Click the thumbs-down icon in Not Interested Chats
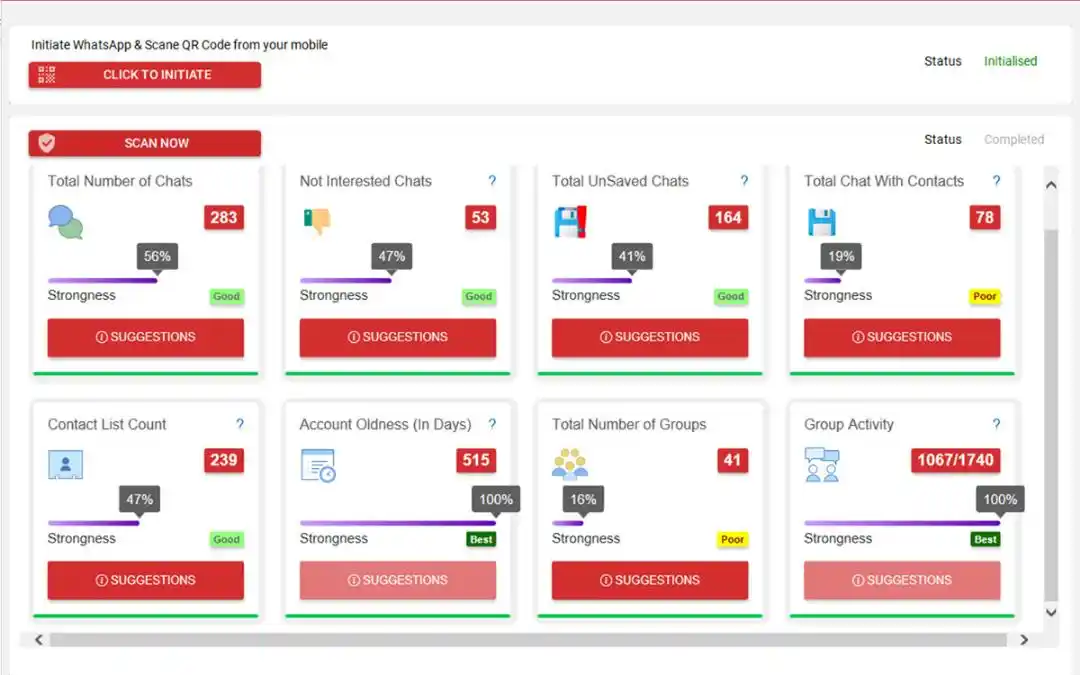 pos(316,221)
